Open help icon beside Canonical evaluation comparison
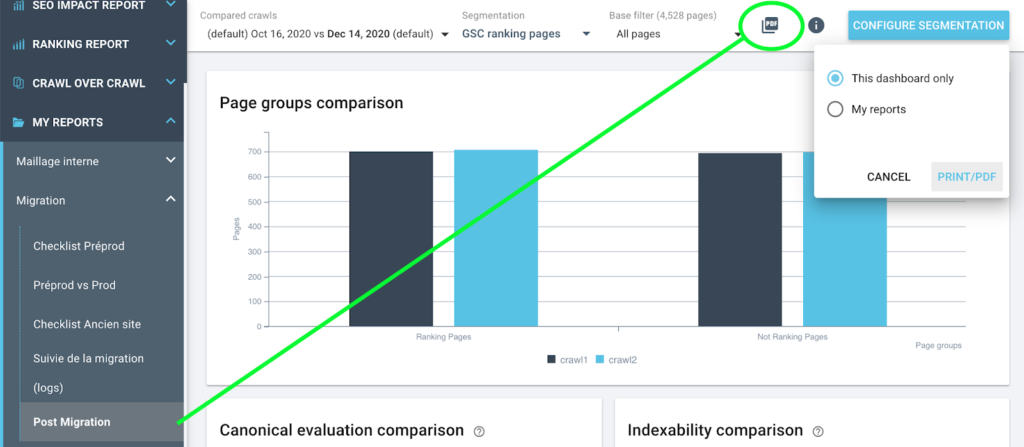 pos(479,431)
